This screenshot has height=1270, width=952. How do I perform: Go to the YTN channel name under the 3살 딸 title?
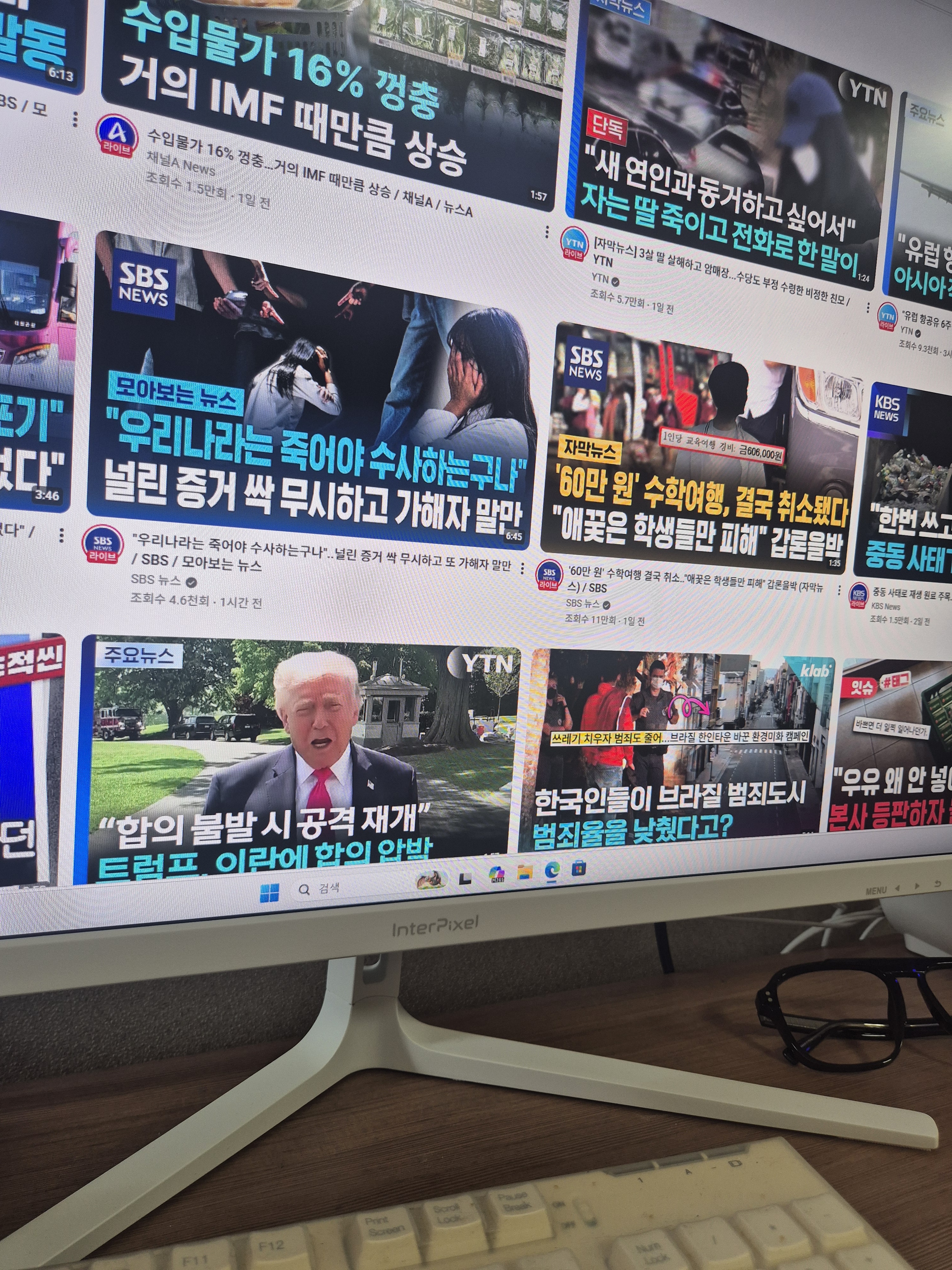click(600, 279)
